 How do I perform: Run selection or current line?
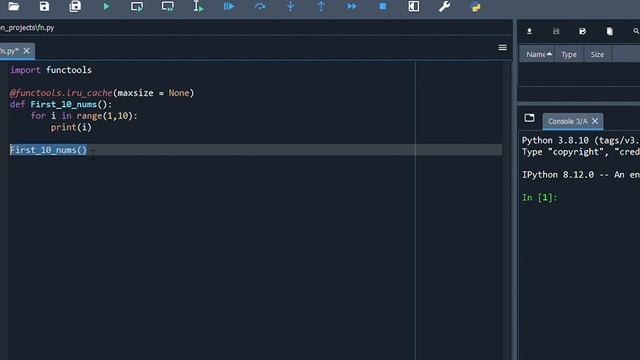tap(198, 7)
